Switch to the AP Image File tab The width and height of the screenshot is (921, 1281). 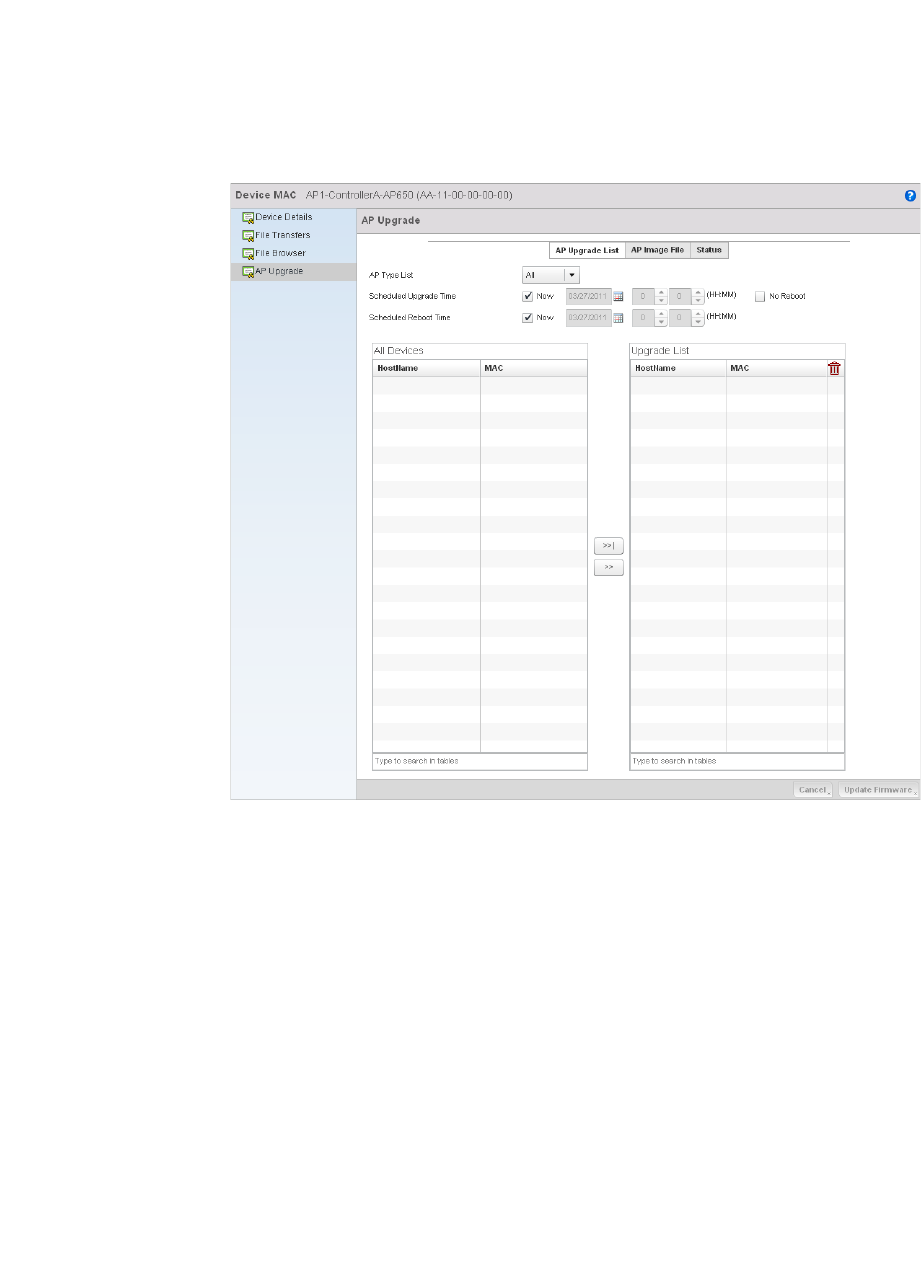tap(658, 250)
